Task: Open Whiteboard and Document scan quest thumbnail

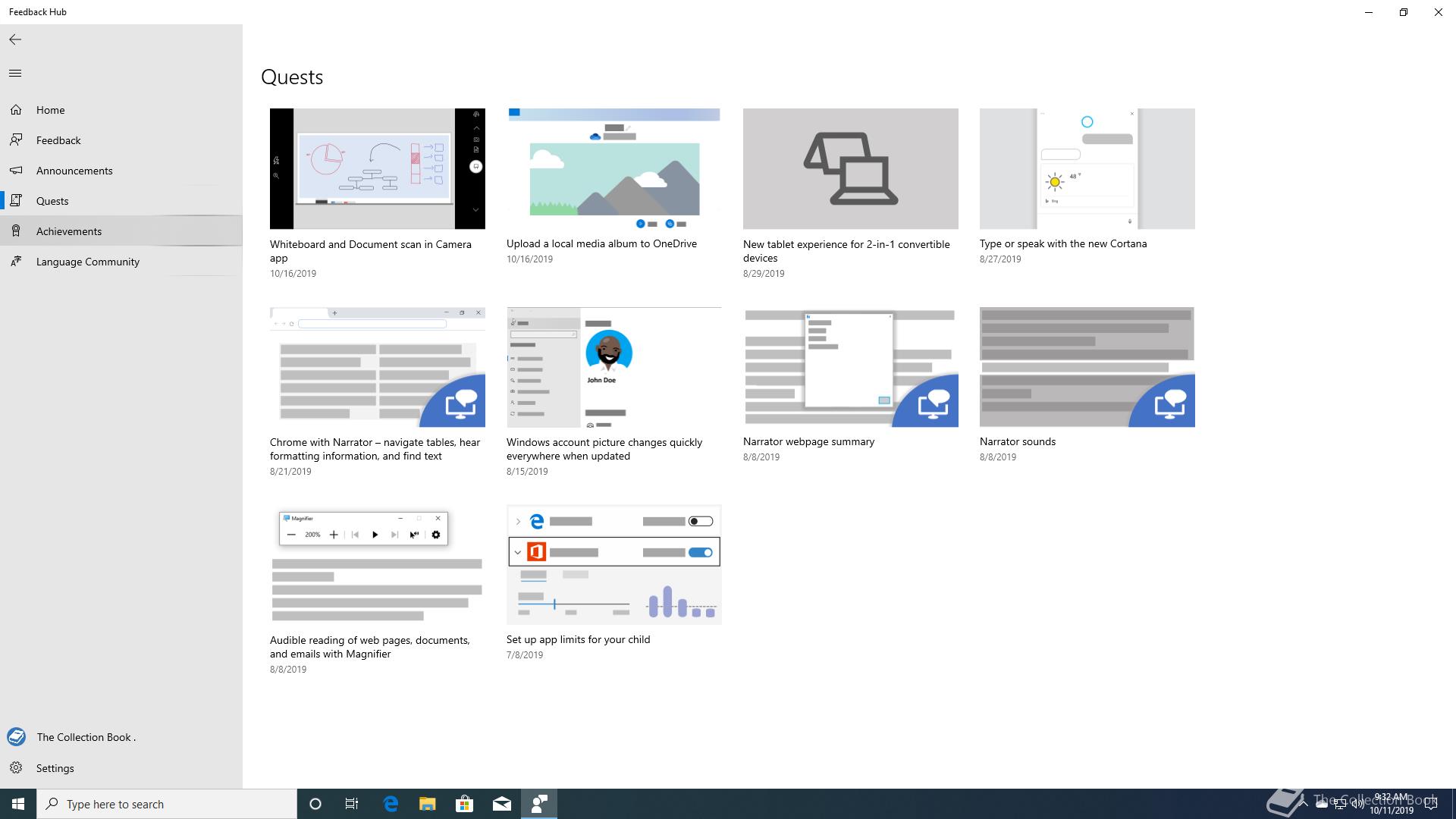Action: pyautogui.click(x=378, y=168)
